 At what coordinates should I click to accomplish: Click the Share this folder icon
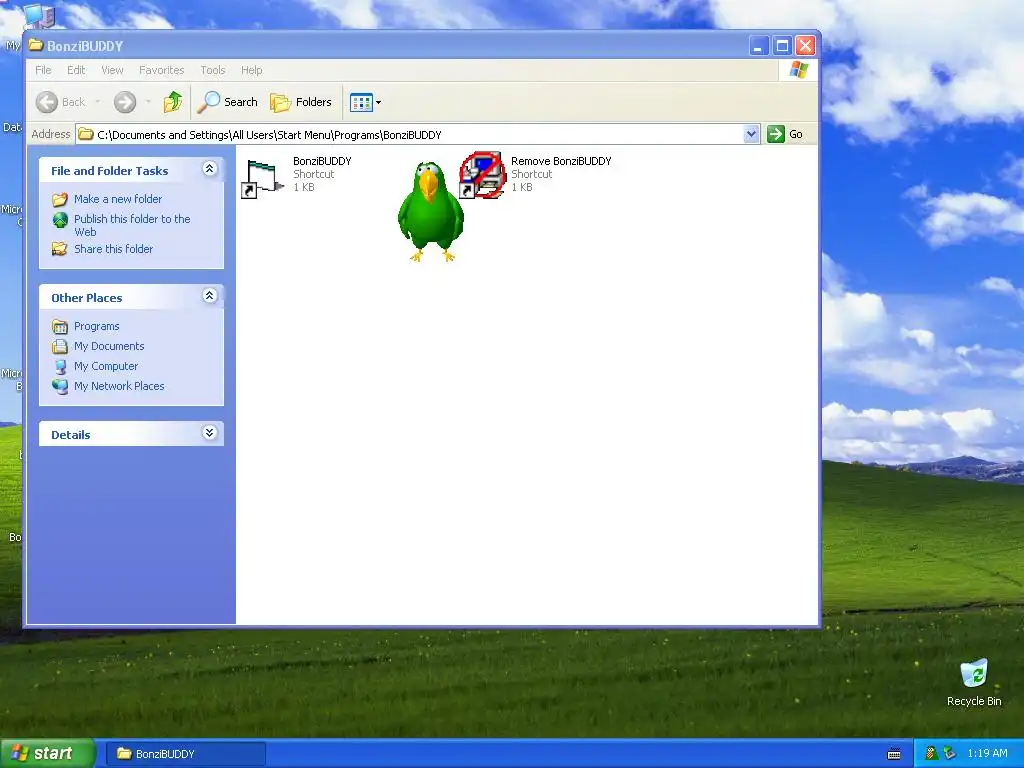[59, 249]
